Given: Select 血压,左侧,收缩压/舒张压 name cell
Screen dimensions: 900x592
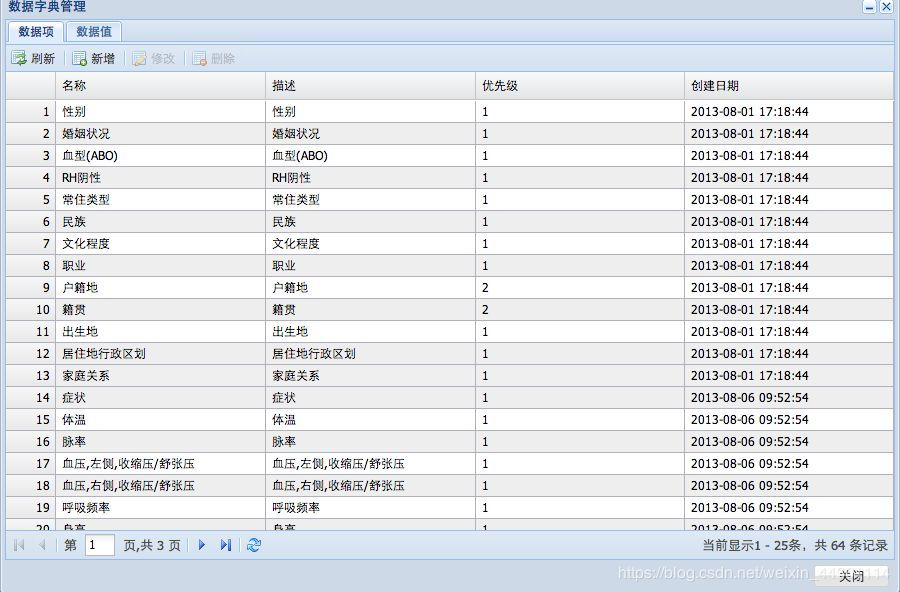Looking at the screenshot, I should click(160, 463).
